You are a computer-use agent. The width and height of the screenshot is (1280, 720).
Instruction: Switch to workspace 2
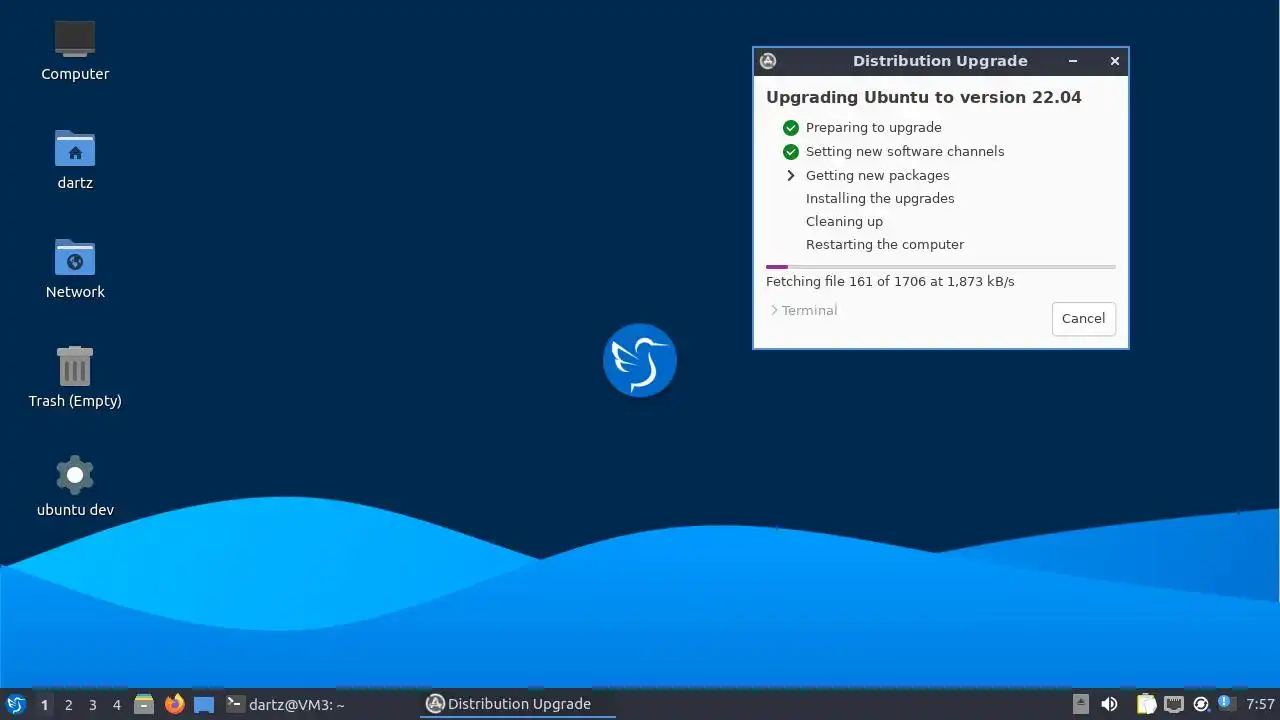pos(68,704)
